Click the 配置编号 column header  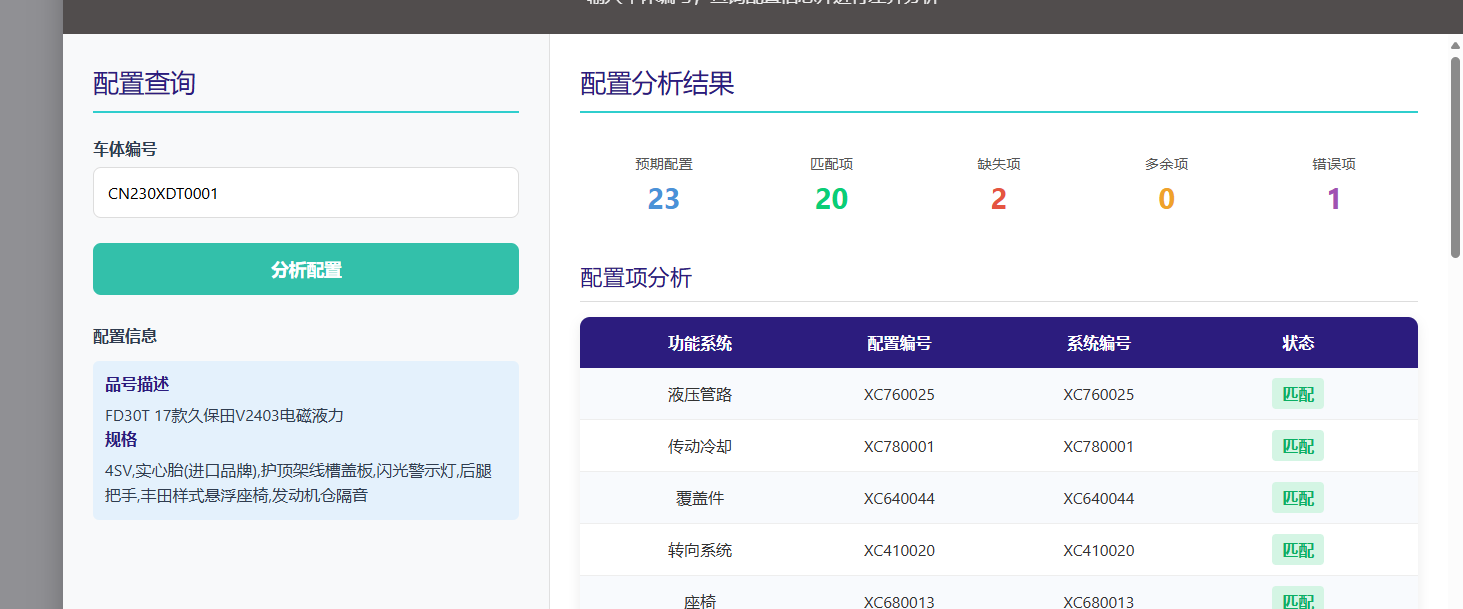click(899, 343)
